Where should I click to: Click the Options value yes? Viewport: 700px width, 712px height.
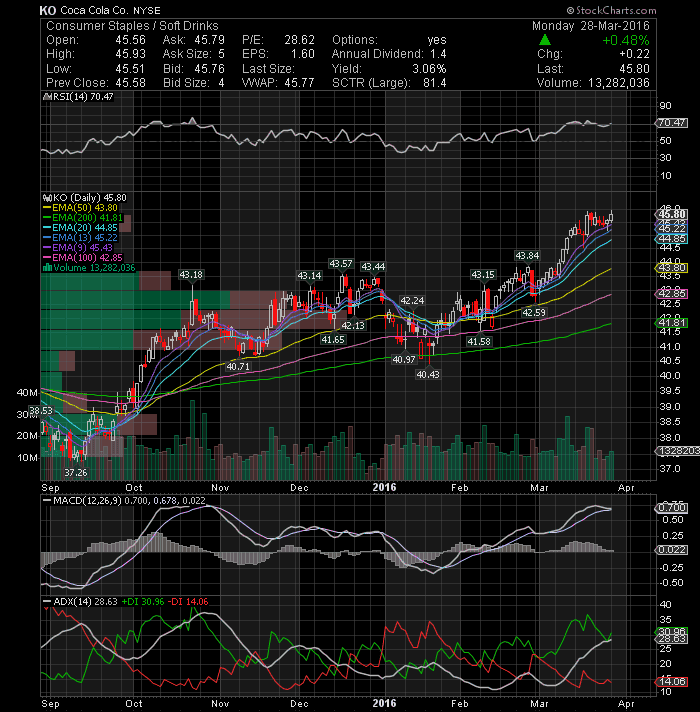point(437,40)
